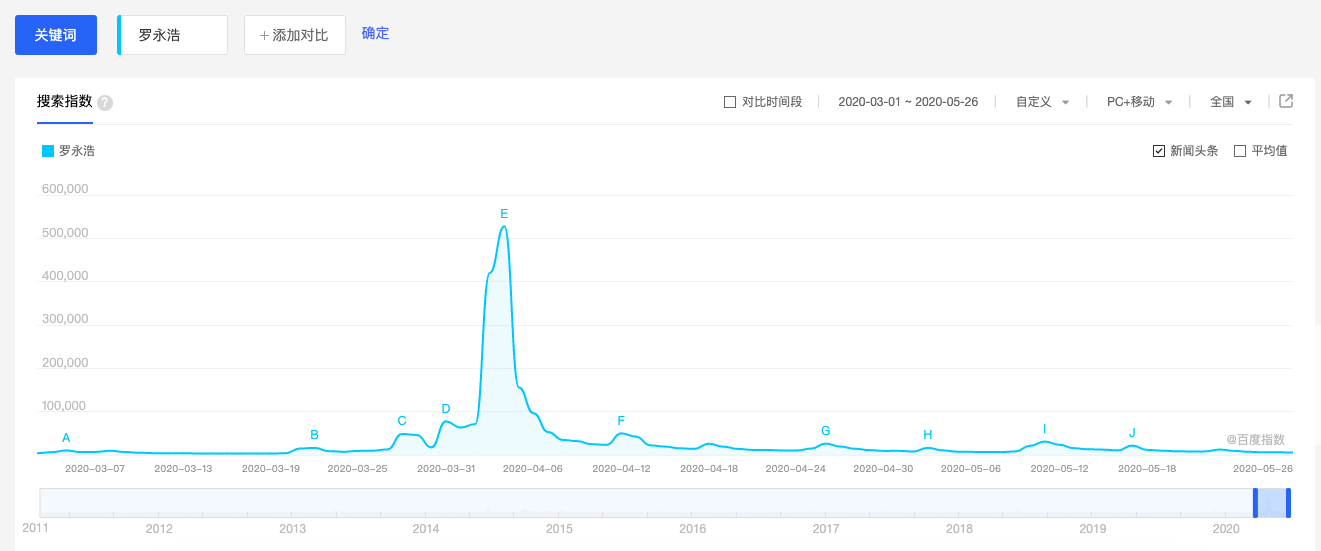Open news marker F on chart
1321x551 pixels.
coord(621,421)
